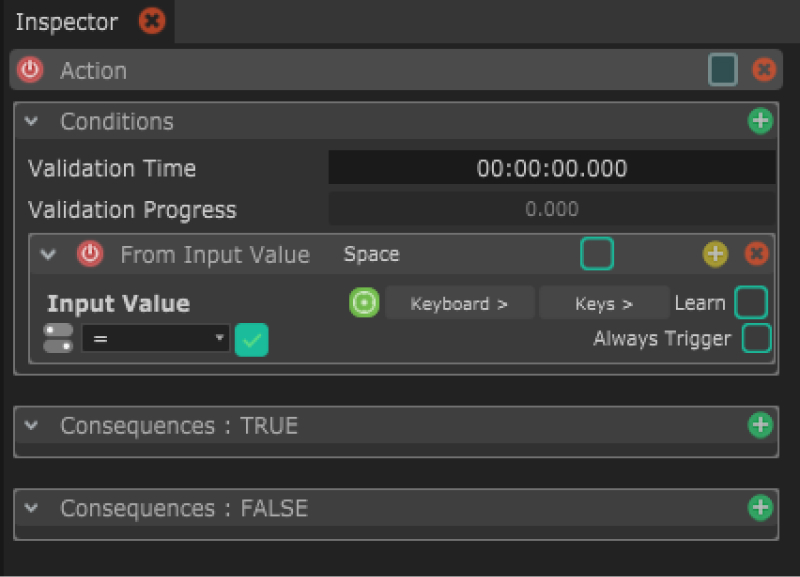Click the Validation Time field

(552, 168)
